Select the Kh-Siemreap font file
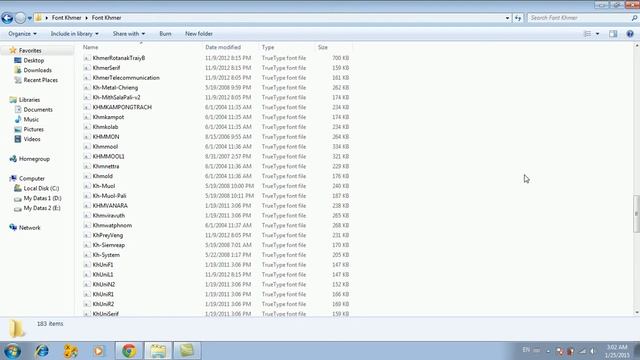Image resolution: width=640 pixels, height=360 pixels. [x=109, y=245]
